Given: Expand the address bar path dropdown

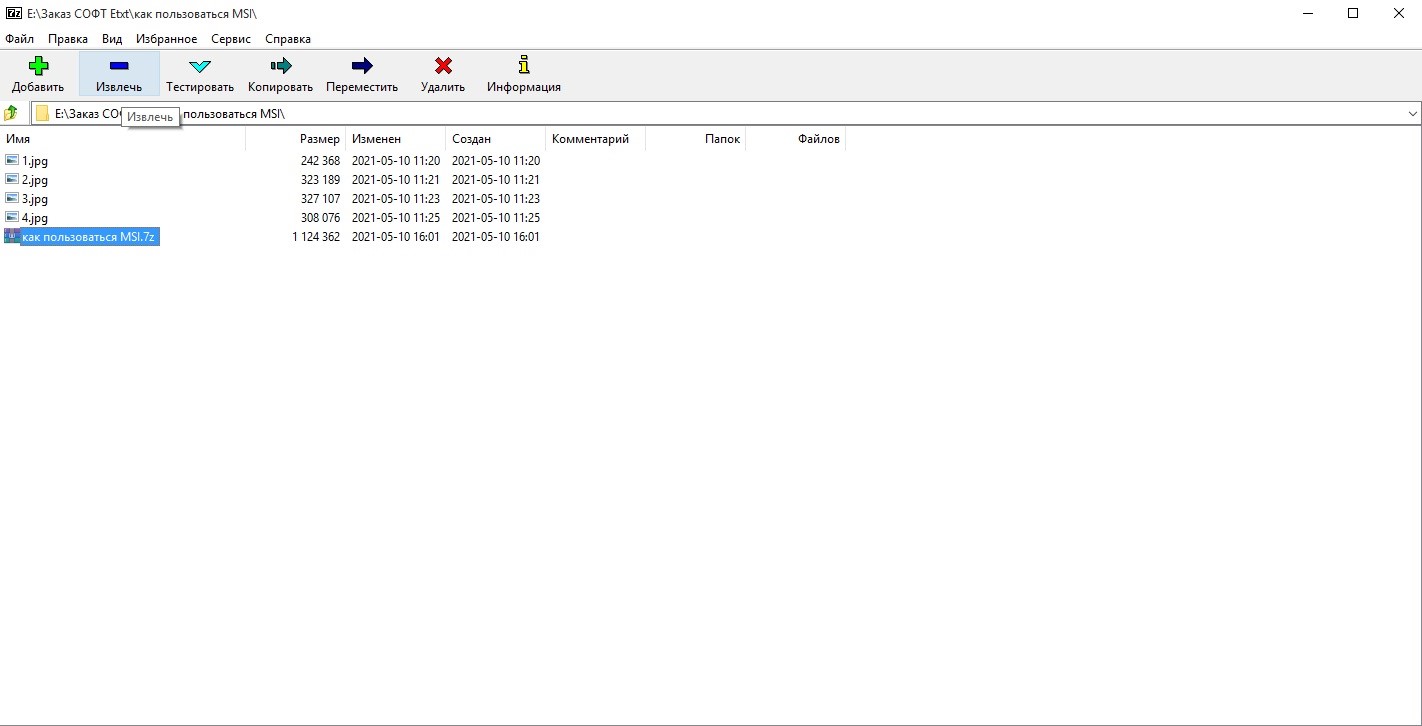Looking at the screenshot, I should pyautogui.click(x=1412, y=114).
